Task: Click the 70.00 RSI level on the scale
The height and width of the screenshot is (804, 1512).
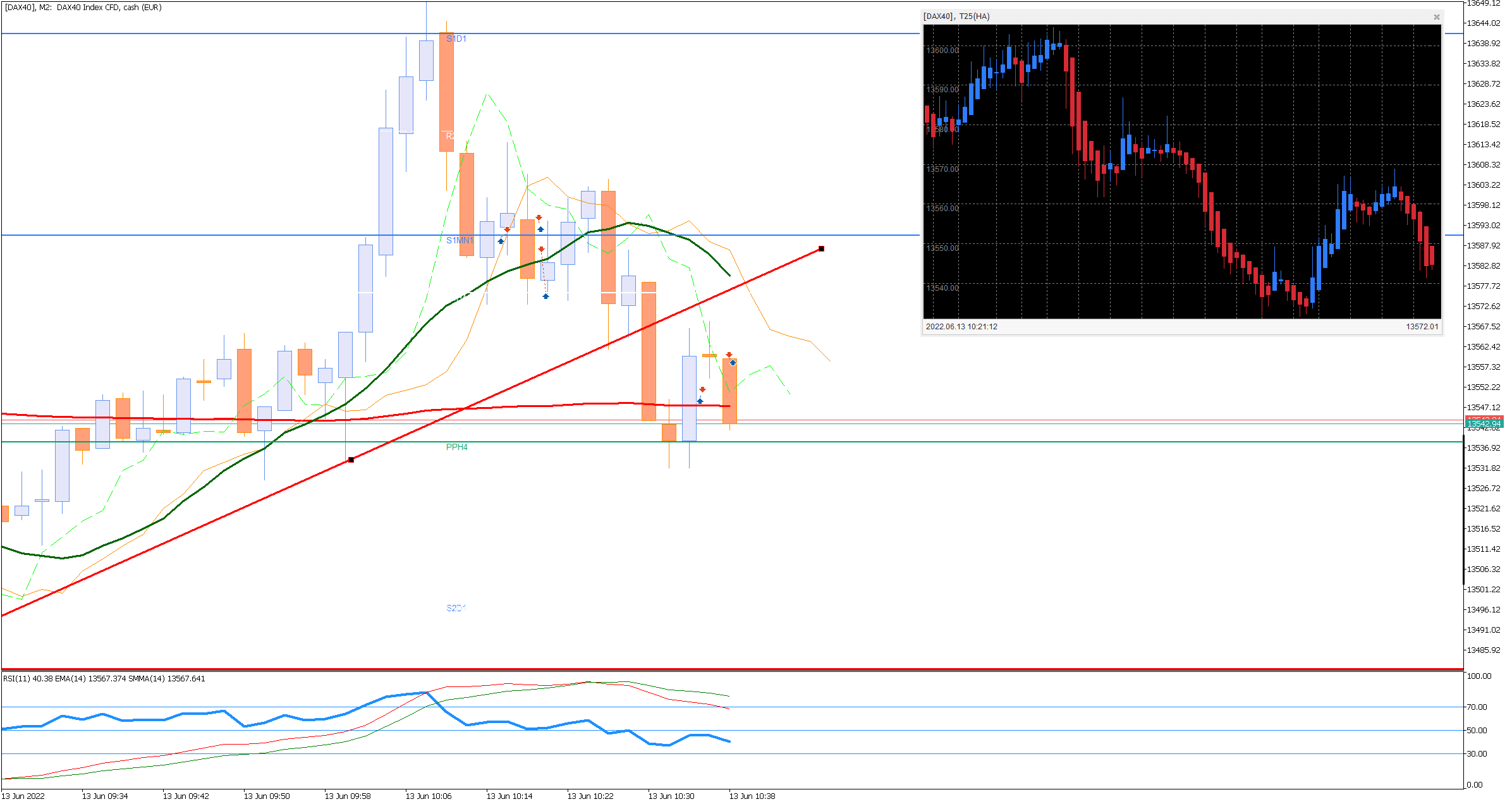Action: pos(1477,707)
